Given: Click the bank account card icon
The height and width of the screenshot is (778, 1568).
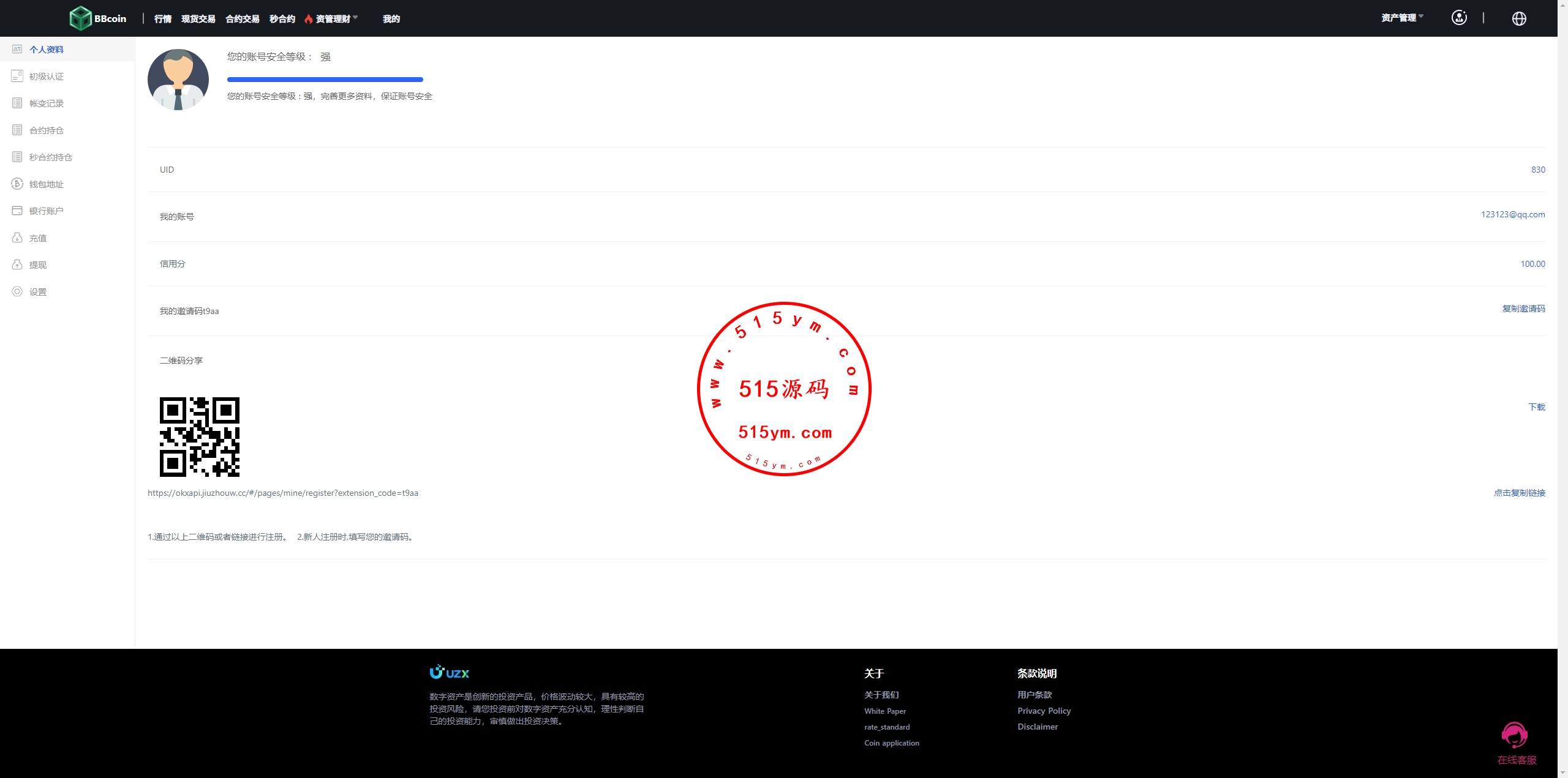Looking at the screenshot, I should (17, 211).
